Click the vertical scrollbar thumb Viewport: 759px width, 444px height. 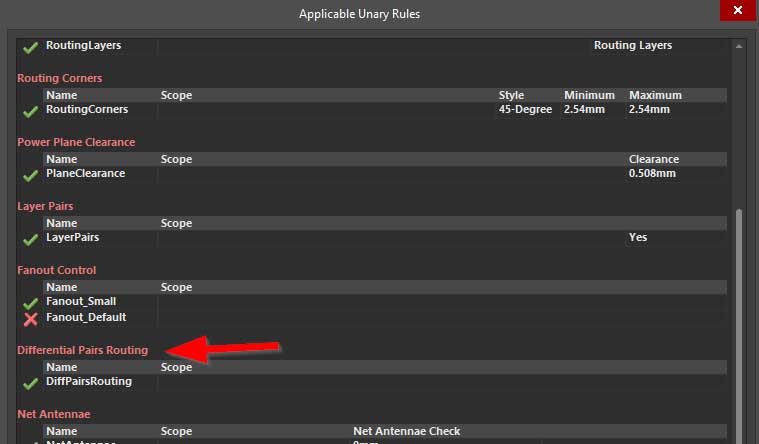(740, 320)
